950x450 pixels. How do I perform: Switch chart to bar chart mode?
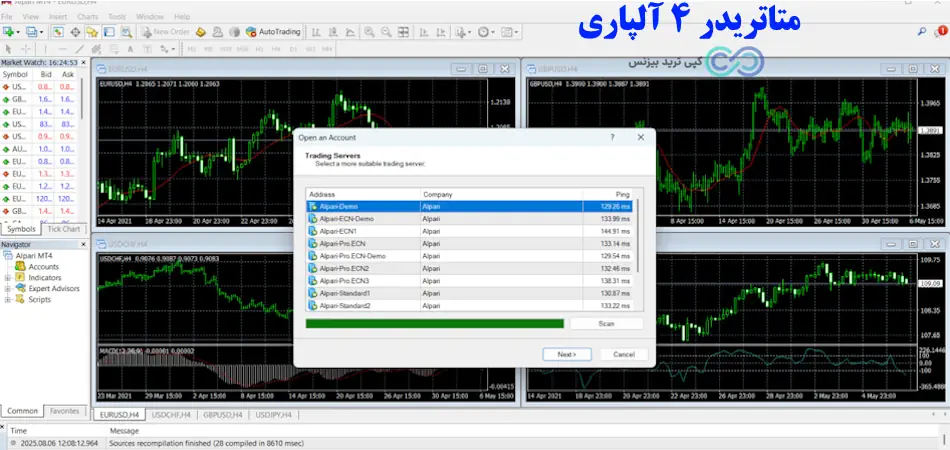(x=316, y=31)
